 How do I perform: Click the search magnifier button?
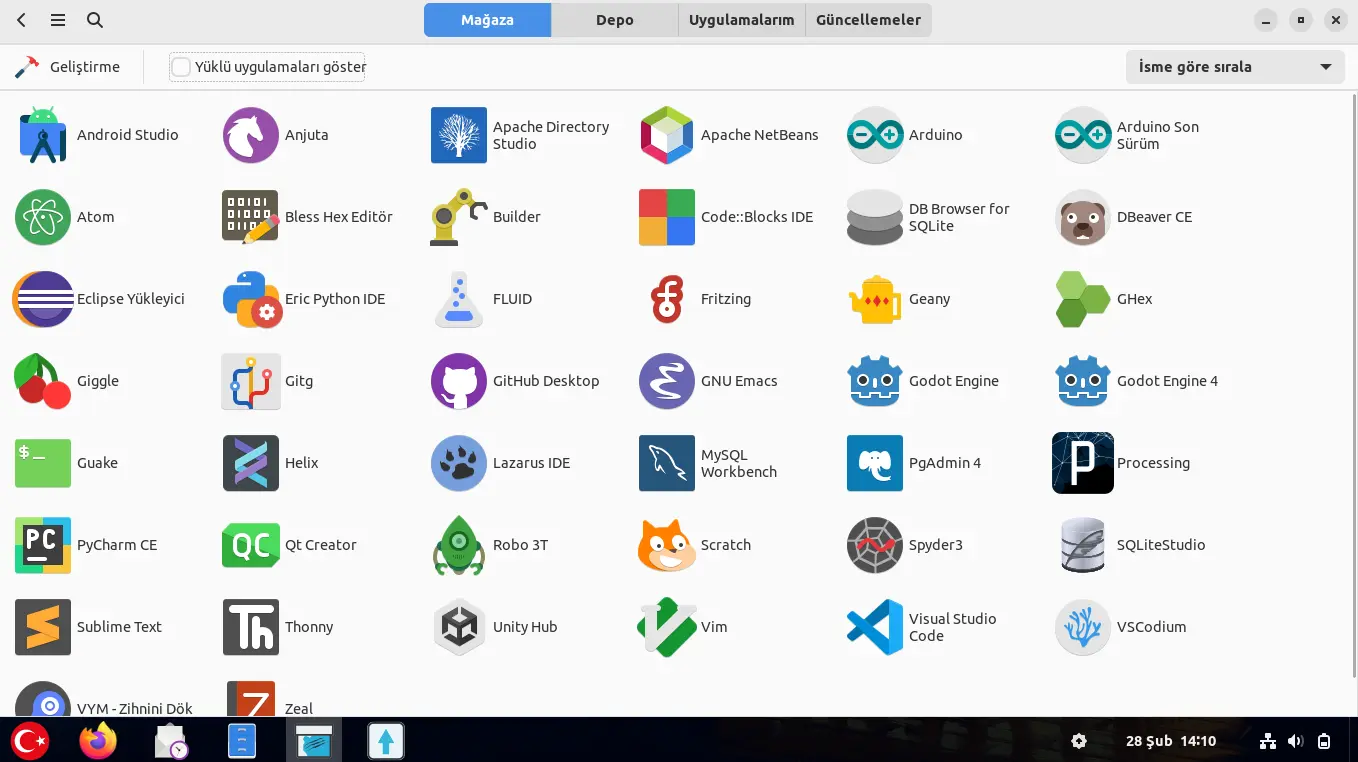click(95, 20)
